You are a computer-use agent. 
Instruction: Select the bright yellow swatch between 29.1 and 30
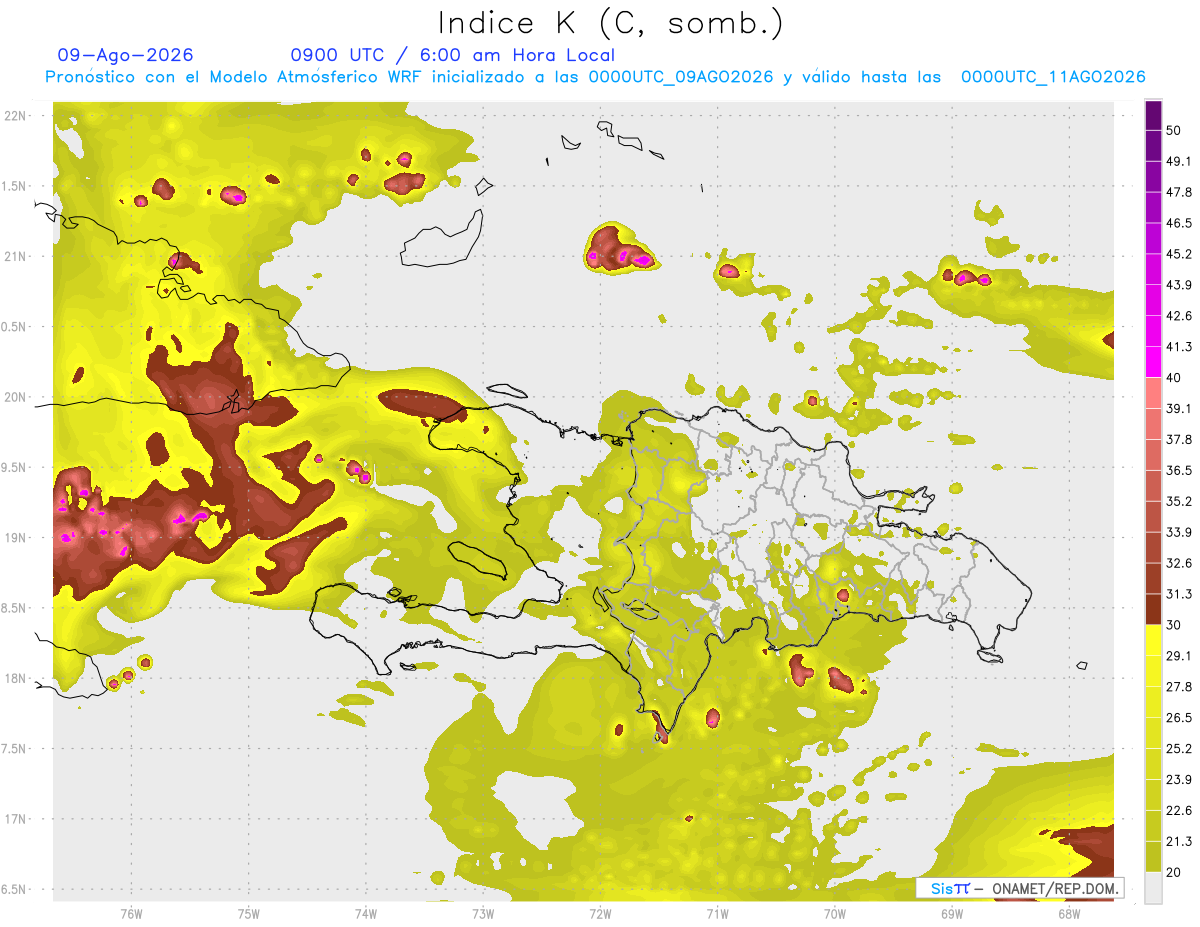click(x=1154, y=640)
